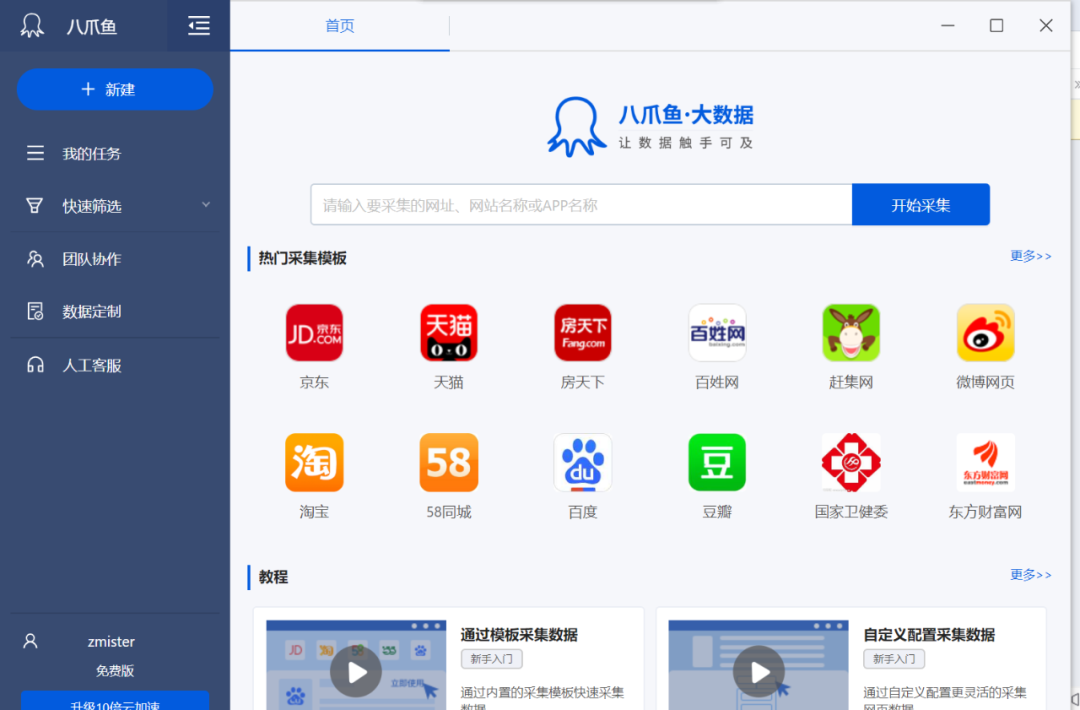Click the 数据定制 document icon

(x=35, y=311)
